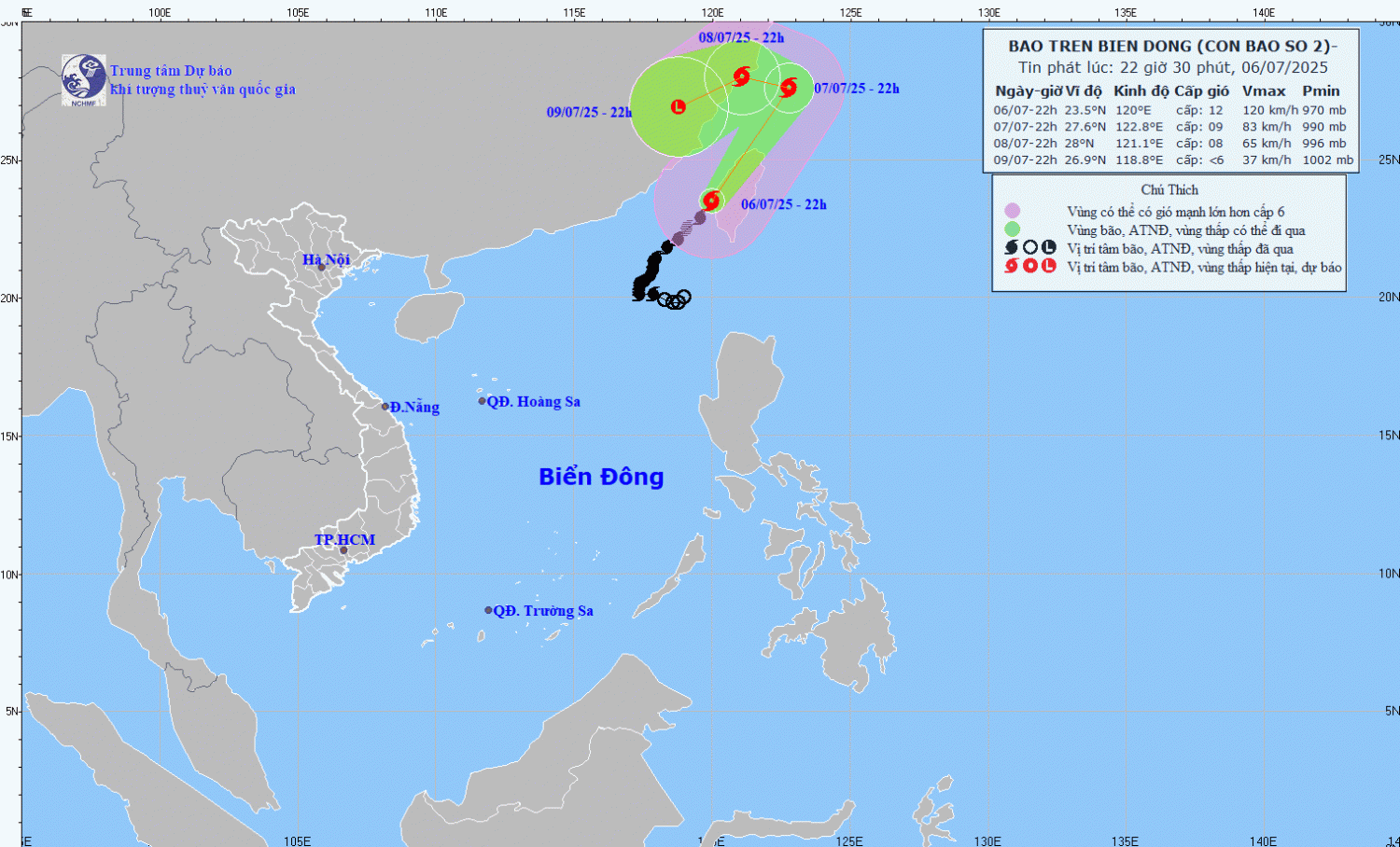Click the Biển Đông sea label
Image resolution: width=1400 pixels, height=847 pixels.
[601, 477]
